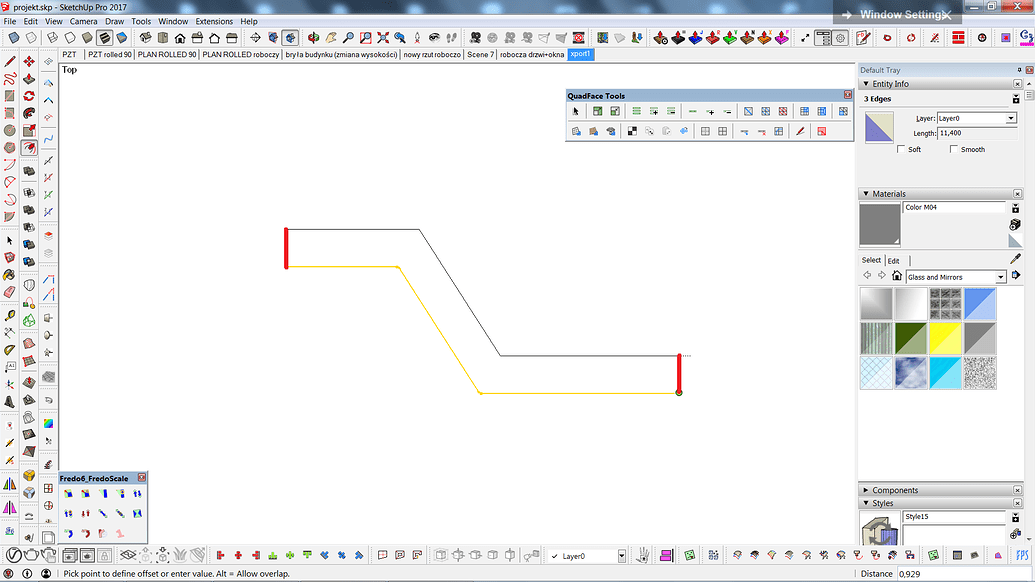This screenshot has height=582, width=1035.
Task: Pick the yellow material swatch
Action: [945, 339]
